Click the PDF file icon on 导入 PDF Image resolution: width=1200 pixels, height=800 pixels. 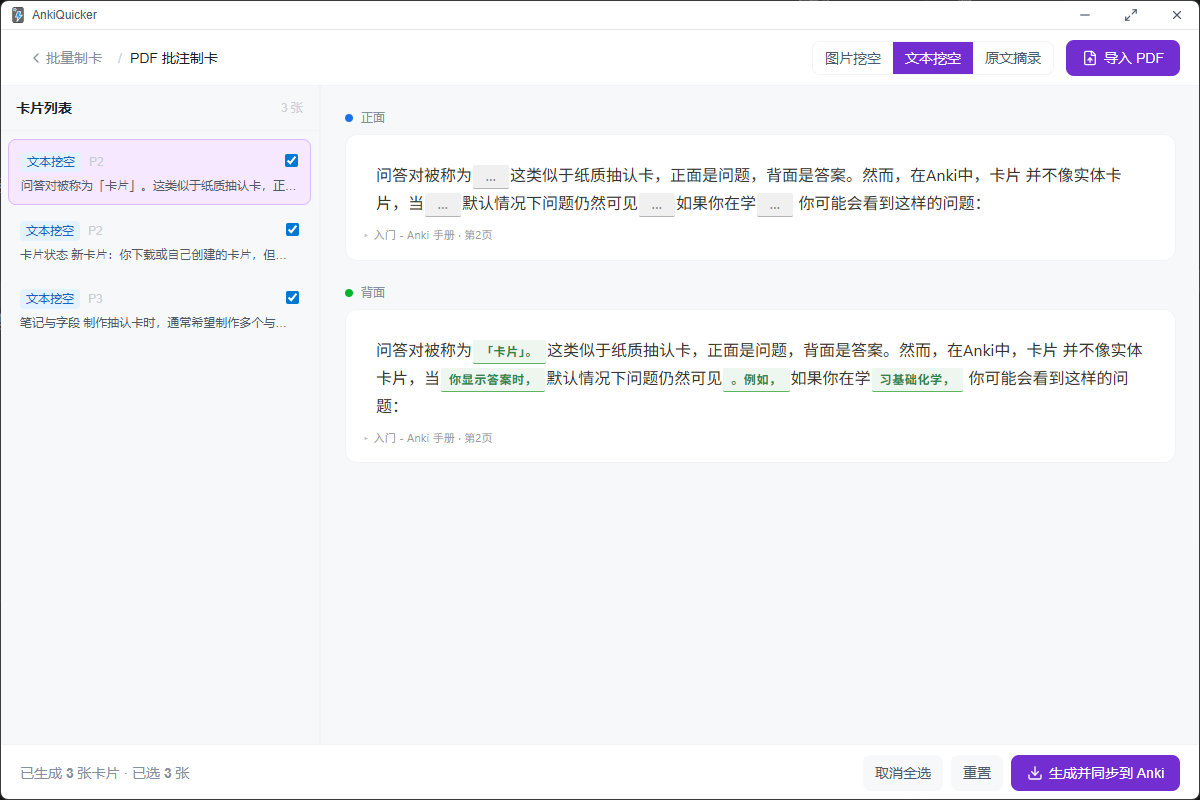coord(1090,58)
